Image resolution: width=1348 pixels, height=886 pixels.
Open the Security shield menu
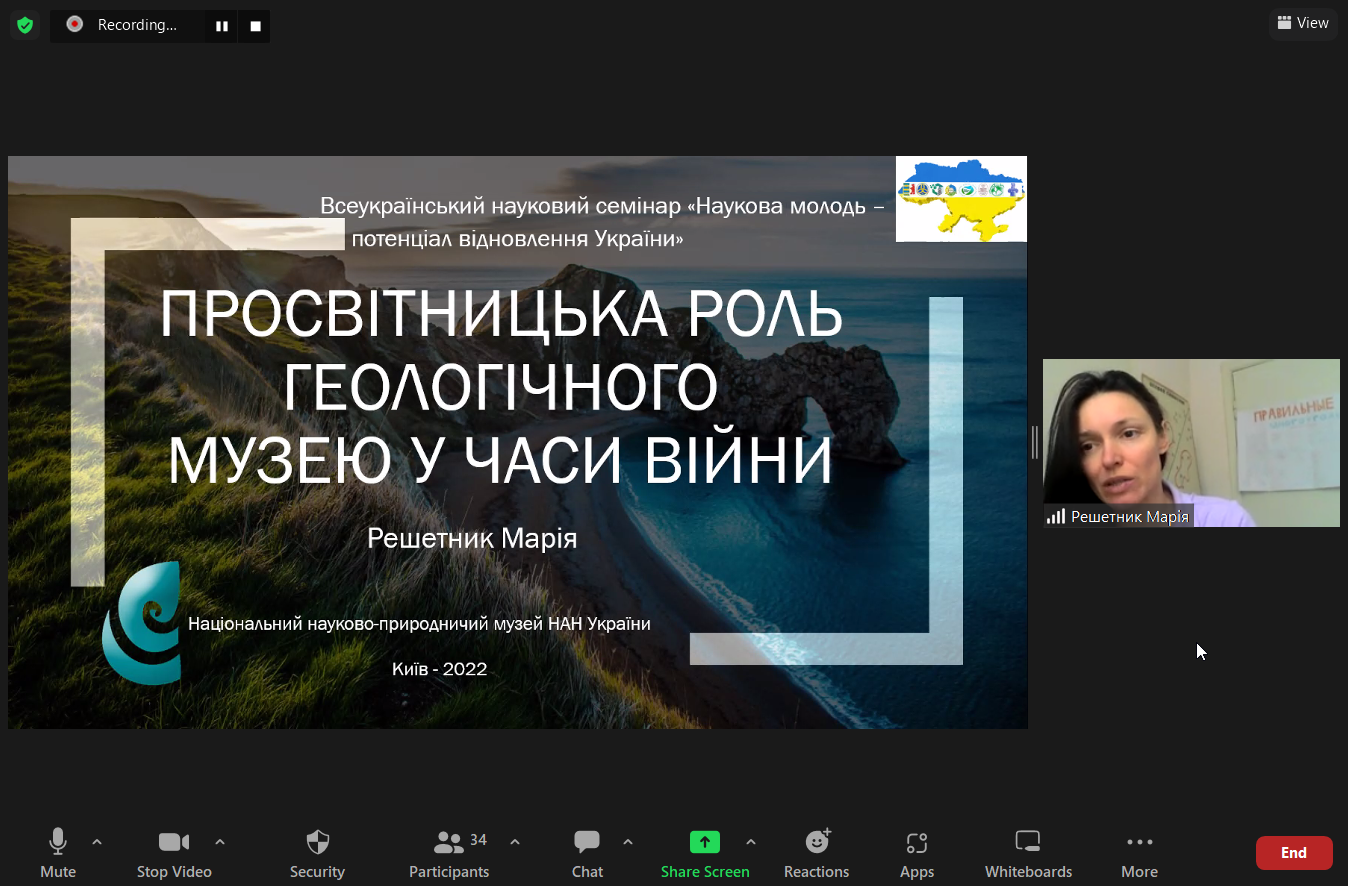[317, 853]
